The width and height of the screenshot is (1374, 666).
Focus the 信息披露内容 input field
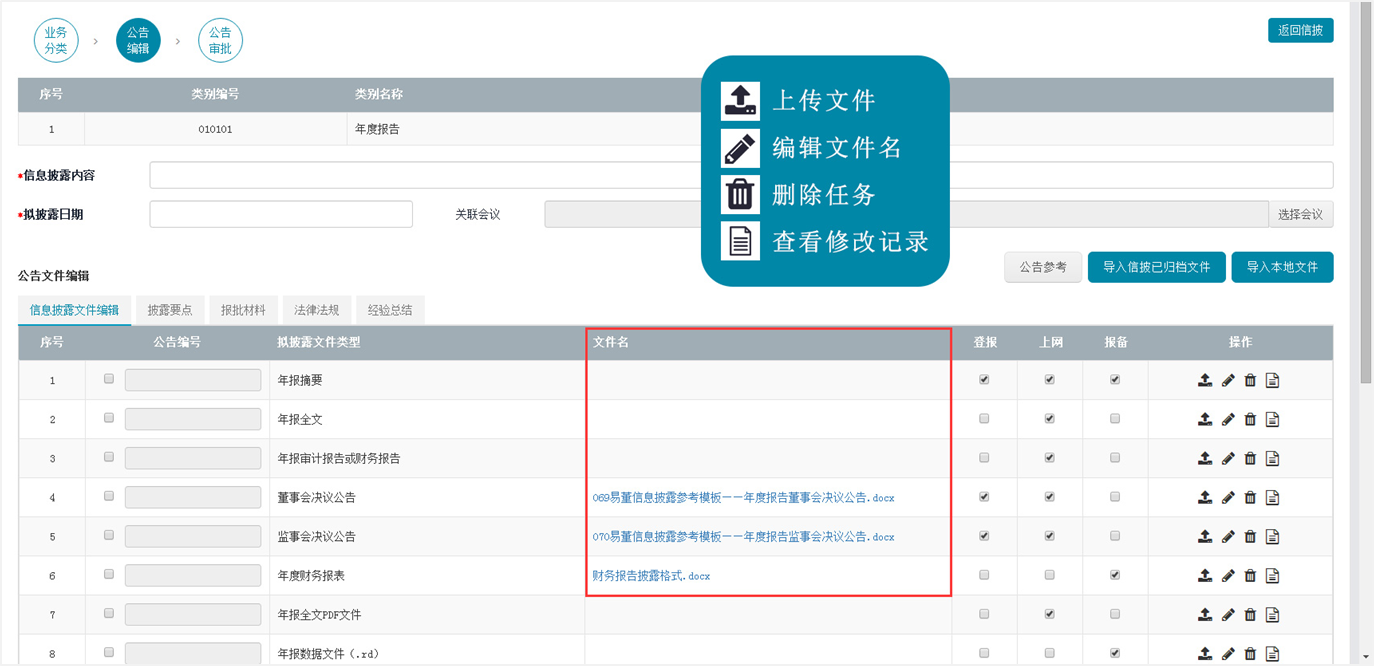pos(741,175)
